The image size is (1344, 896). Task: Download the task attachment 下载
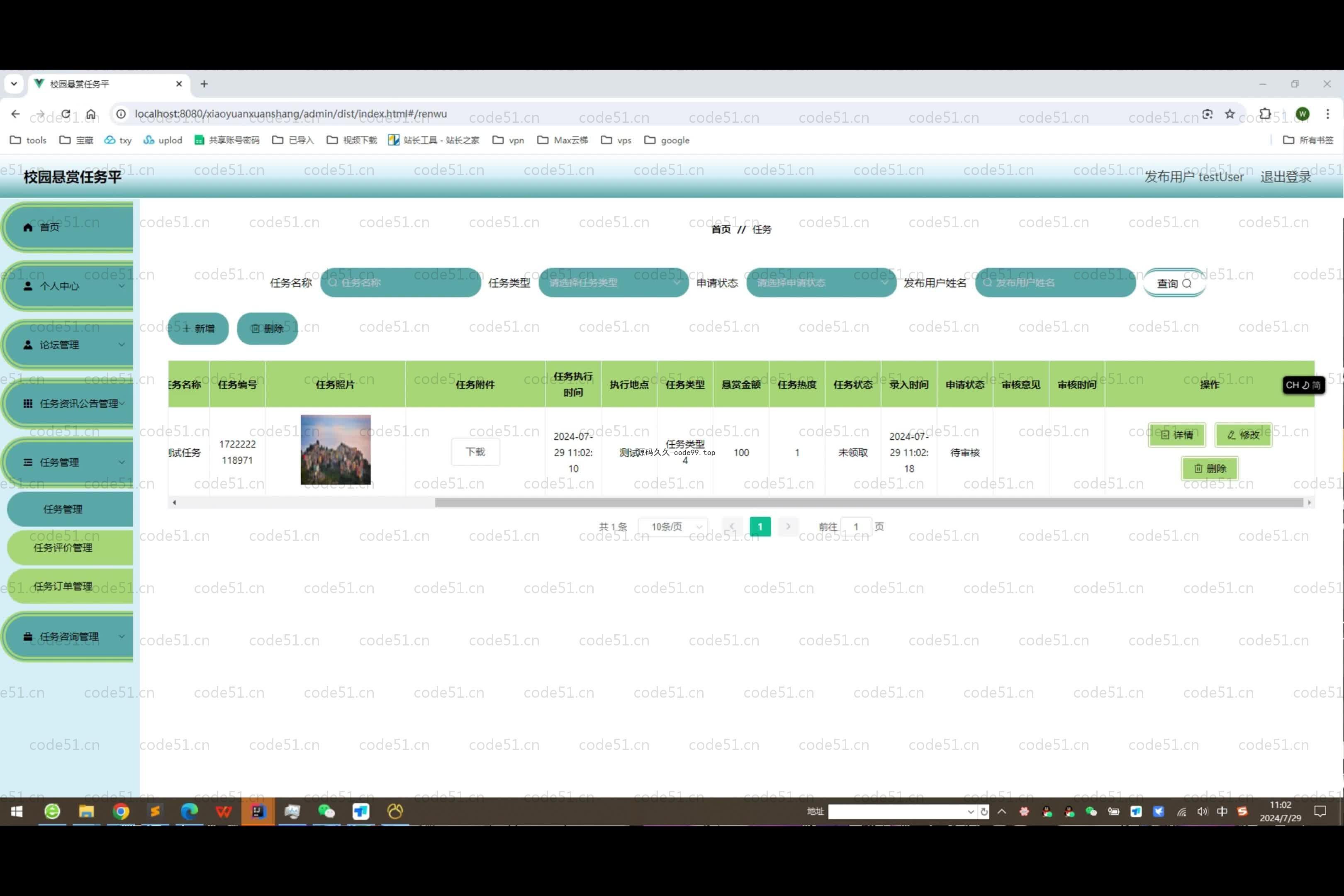pyautogui.click(x=475, y=452)
